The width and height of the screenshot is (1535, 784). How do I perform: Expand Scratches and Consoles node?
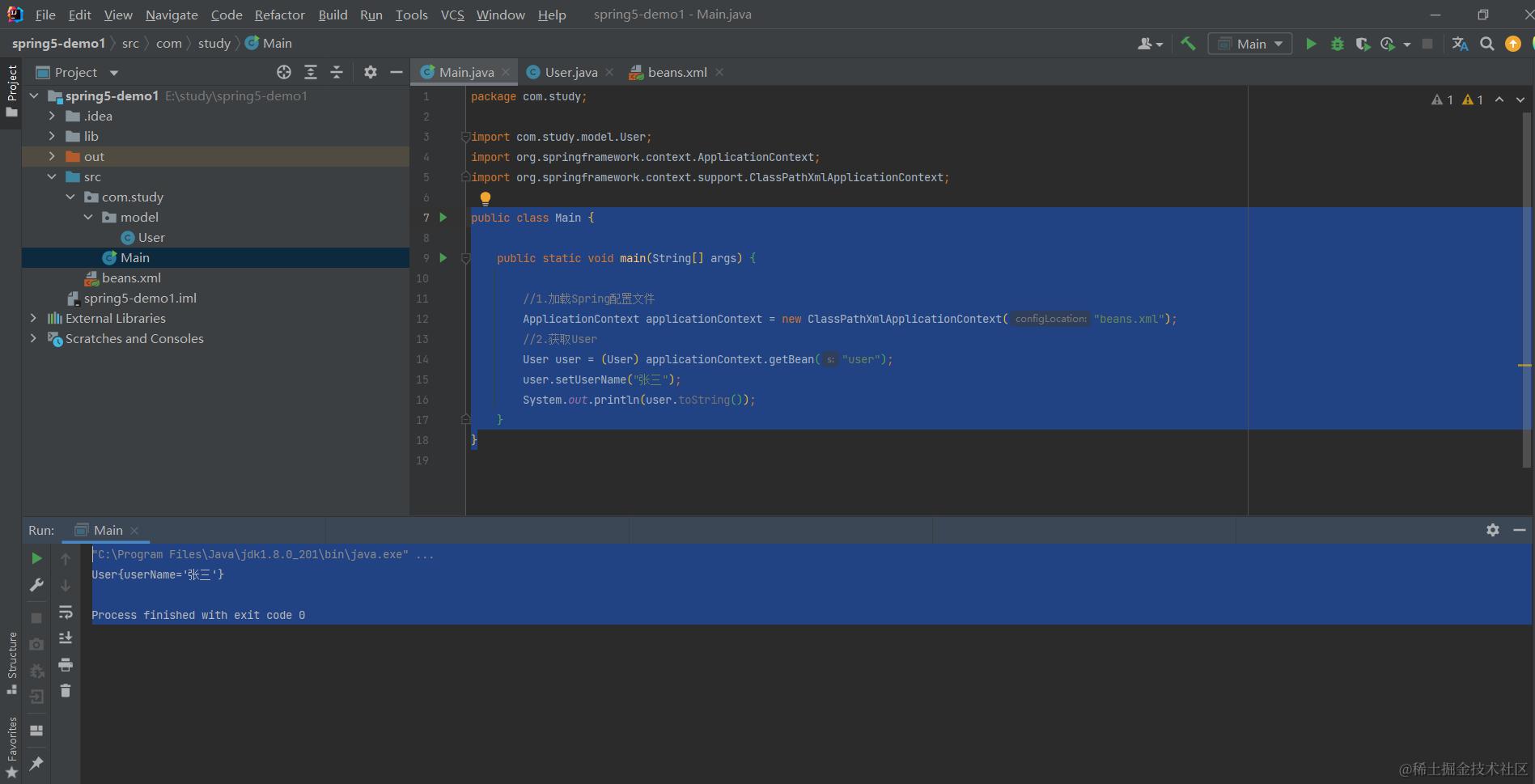coord(33,338)
